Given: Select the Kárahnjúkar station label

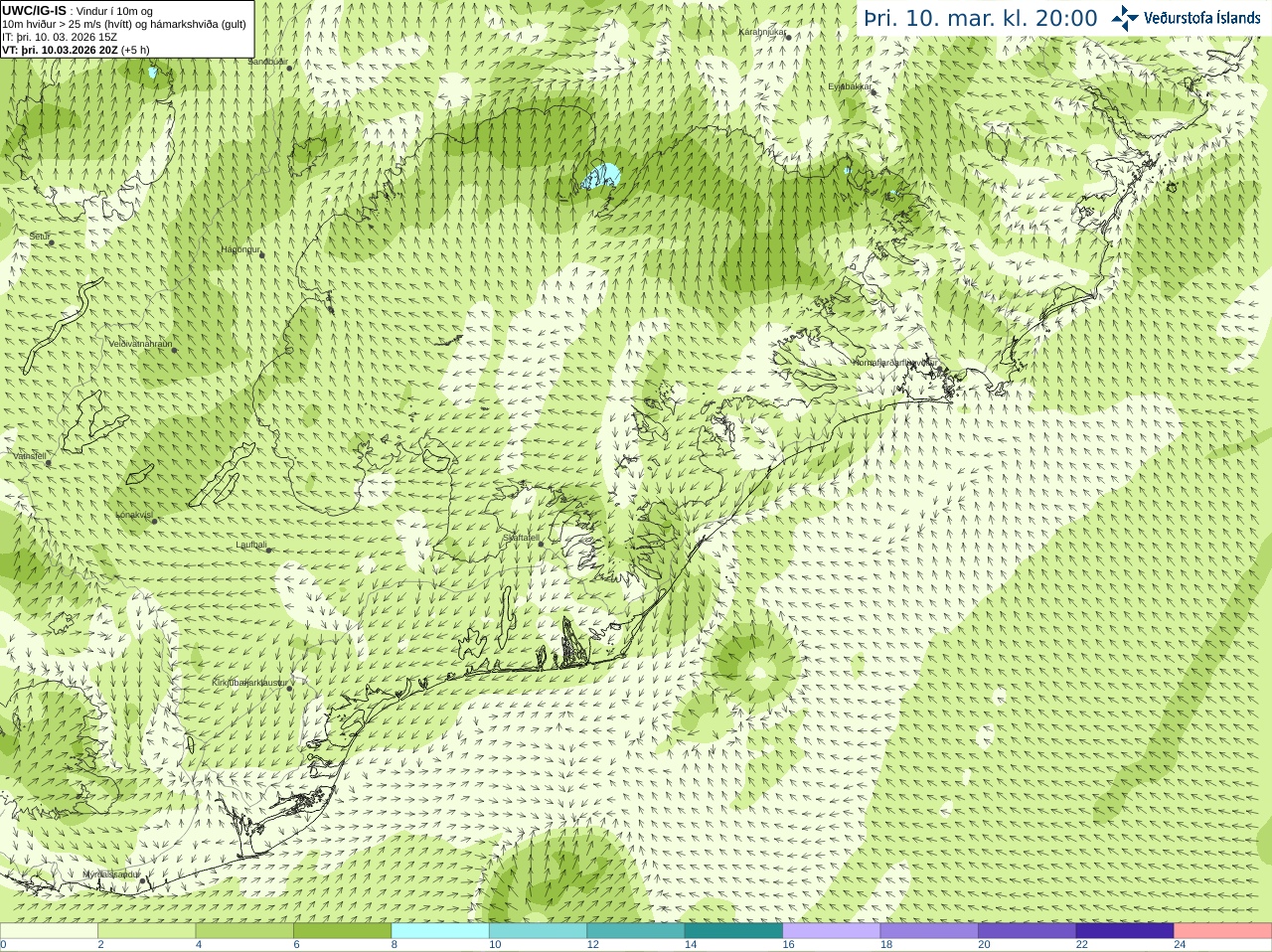Looking at the screenshot, I should point(762,32).
